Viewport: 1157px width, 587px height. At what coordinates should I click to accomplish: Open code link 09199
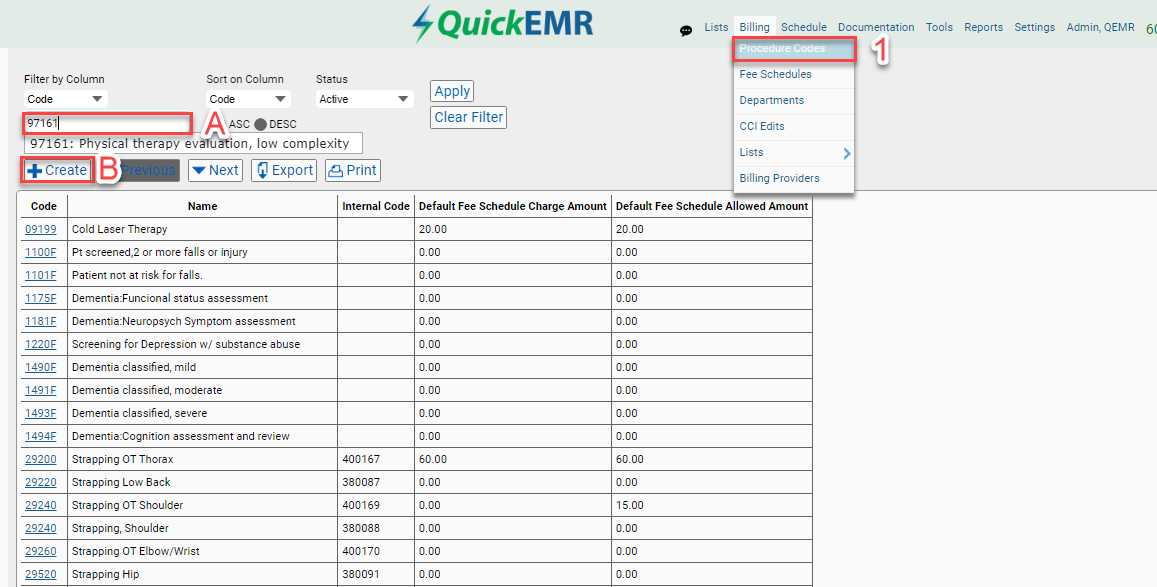click(x=41, y=229)
